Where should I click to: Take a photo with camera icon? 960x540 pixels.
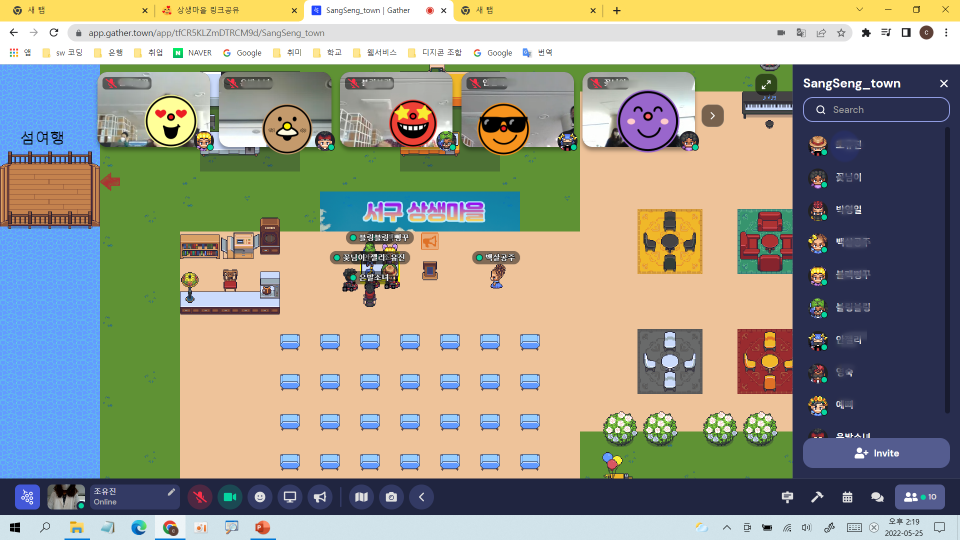[391, 497]
